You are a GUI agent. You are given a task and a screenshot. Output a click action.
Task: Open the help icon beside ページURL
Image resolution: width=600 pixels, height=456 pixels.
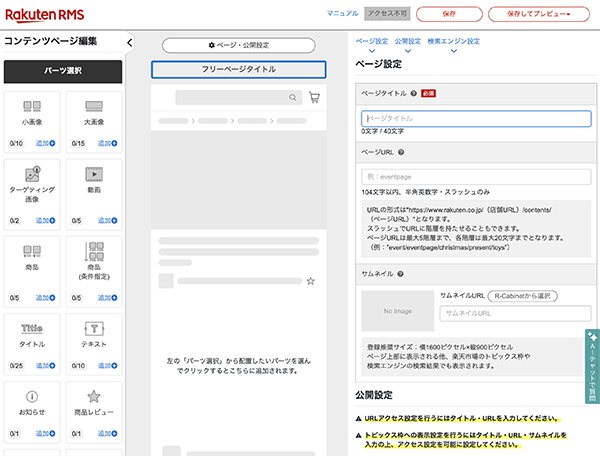400,152
